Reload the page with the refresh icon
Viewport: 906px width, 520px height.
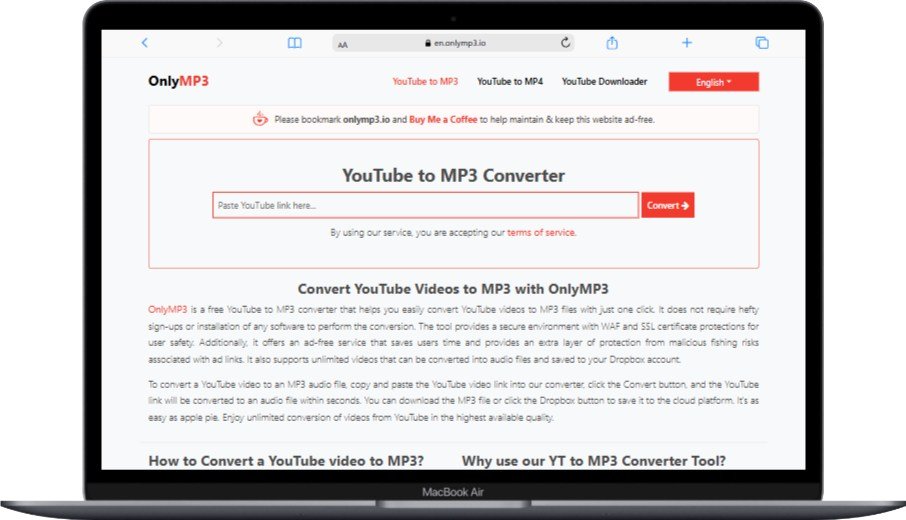tap(565, 43)
